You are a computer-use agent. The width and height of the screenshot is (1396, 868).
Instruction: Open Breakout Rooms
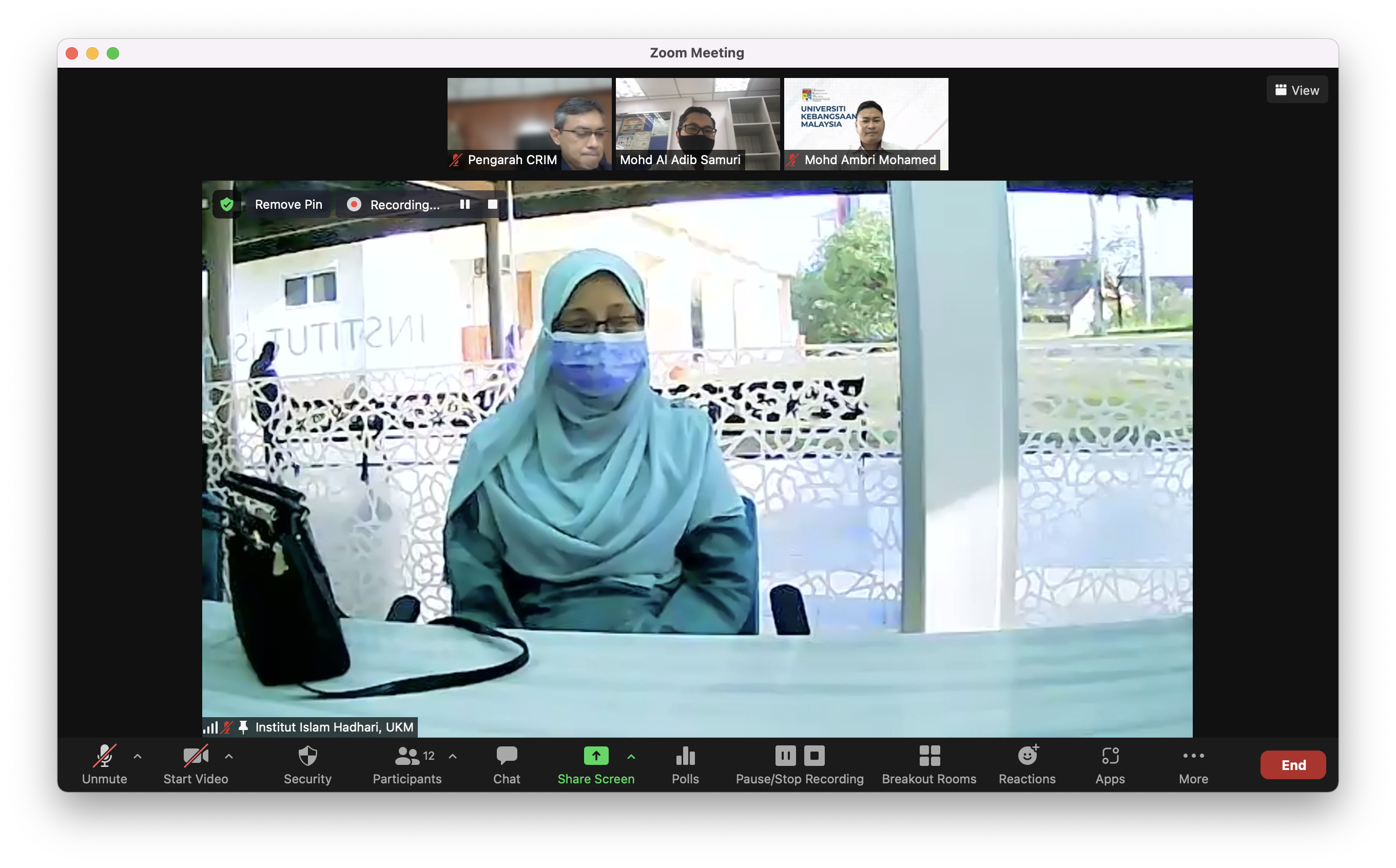click(x=928, y=757)
